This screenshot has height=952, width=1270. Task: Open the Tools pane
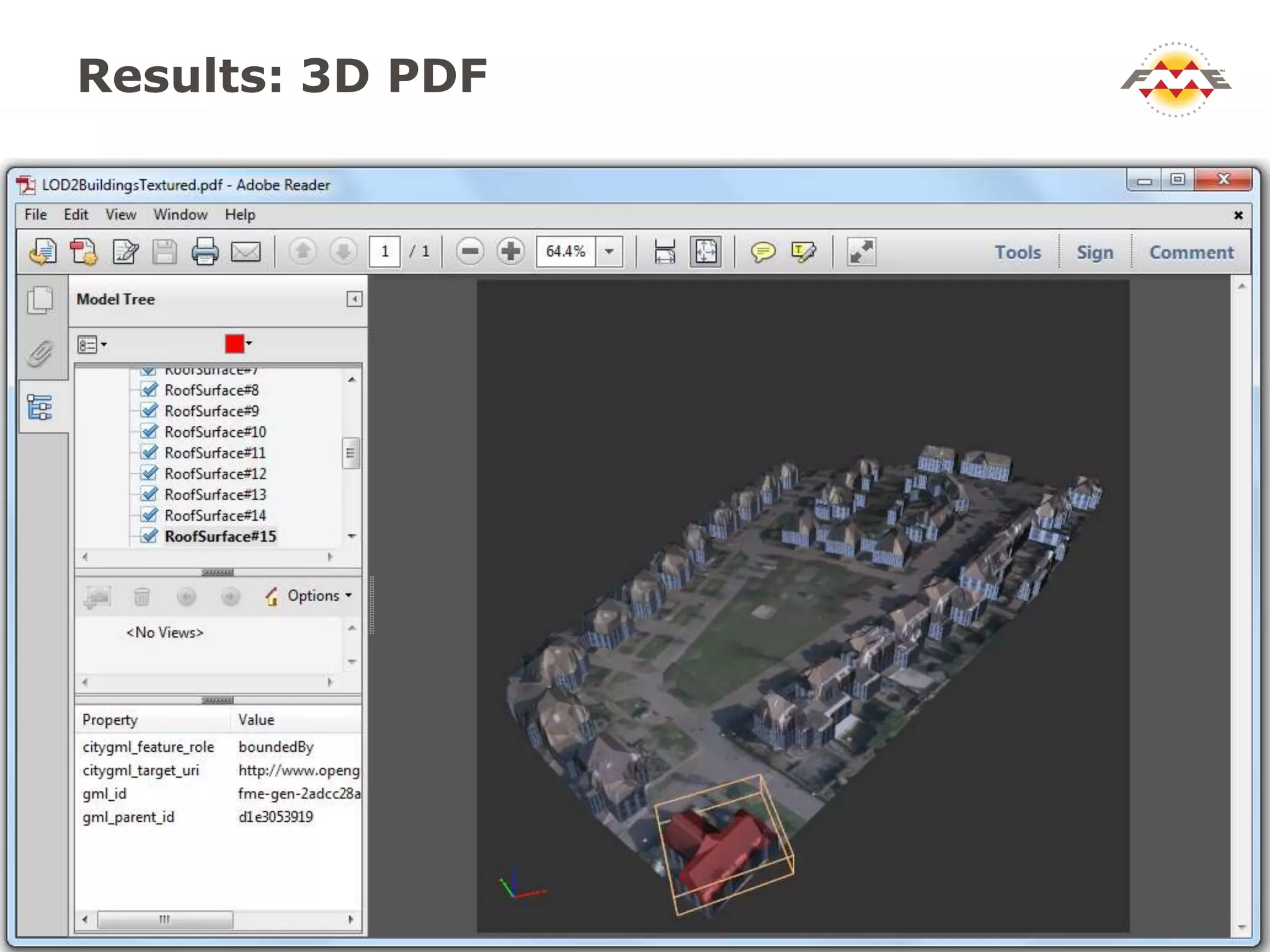1018,252
